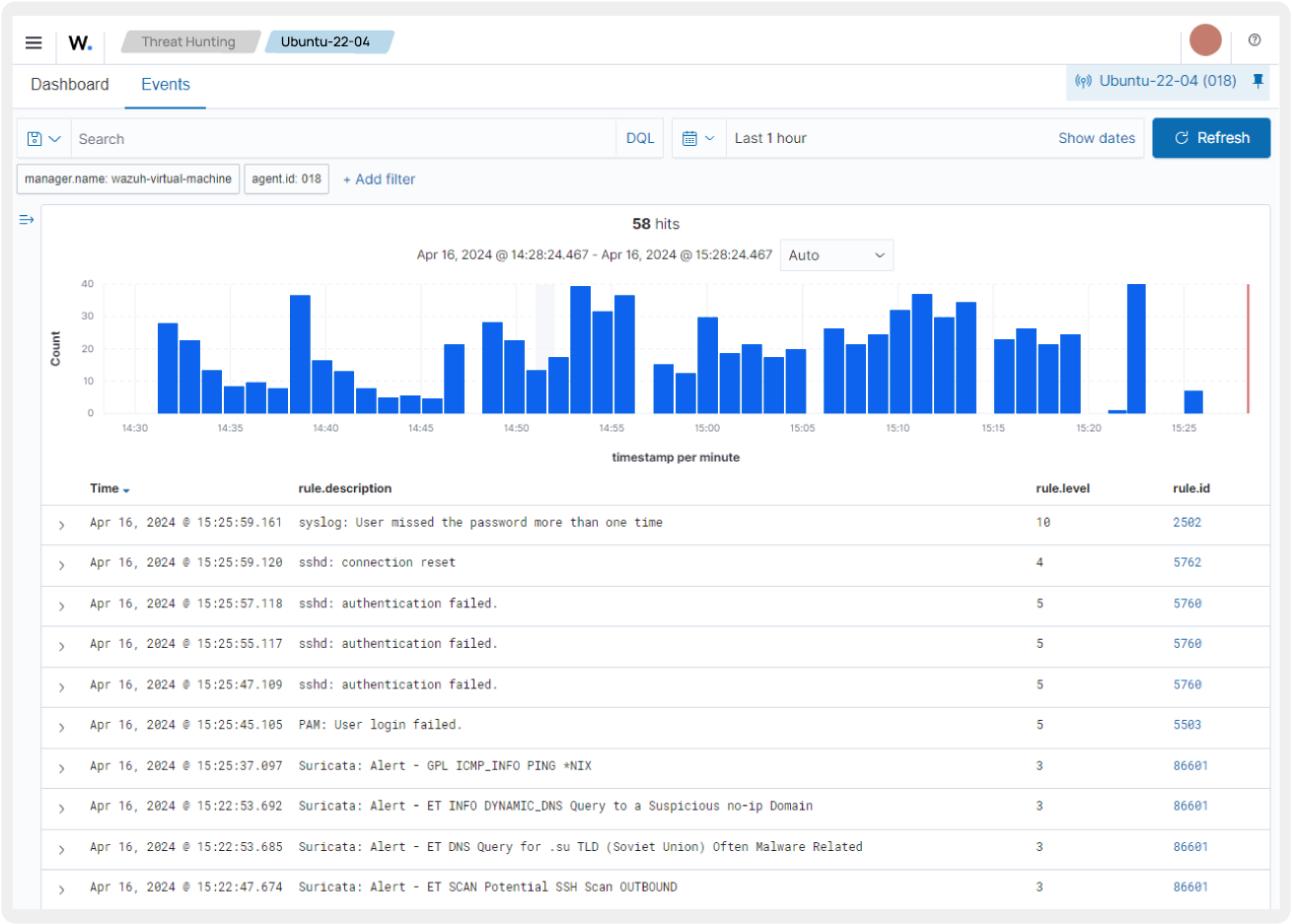The width and height of the screenshot is (1292, 924).
Task: Click the Wazuh logo
Action: 79,42
